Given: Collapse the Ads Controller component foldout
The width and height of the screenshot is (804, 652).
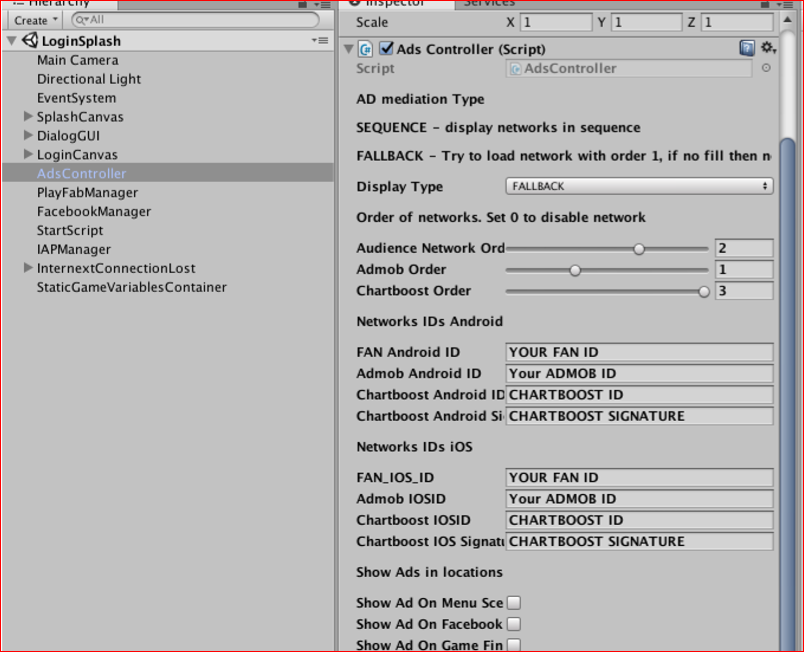Looking at the screenshot, I should click(x=348, y=49).
